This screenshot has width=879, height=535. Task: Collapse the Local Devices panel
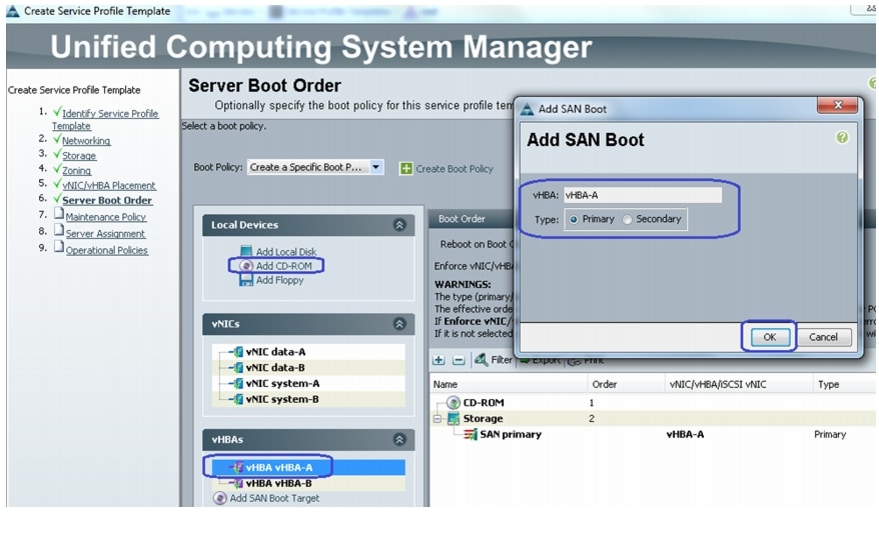pos(400,225)
